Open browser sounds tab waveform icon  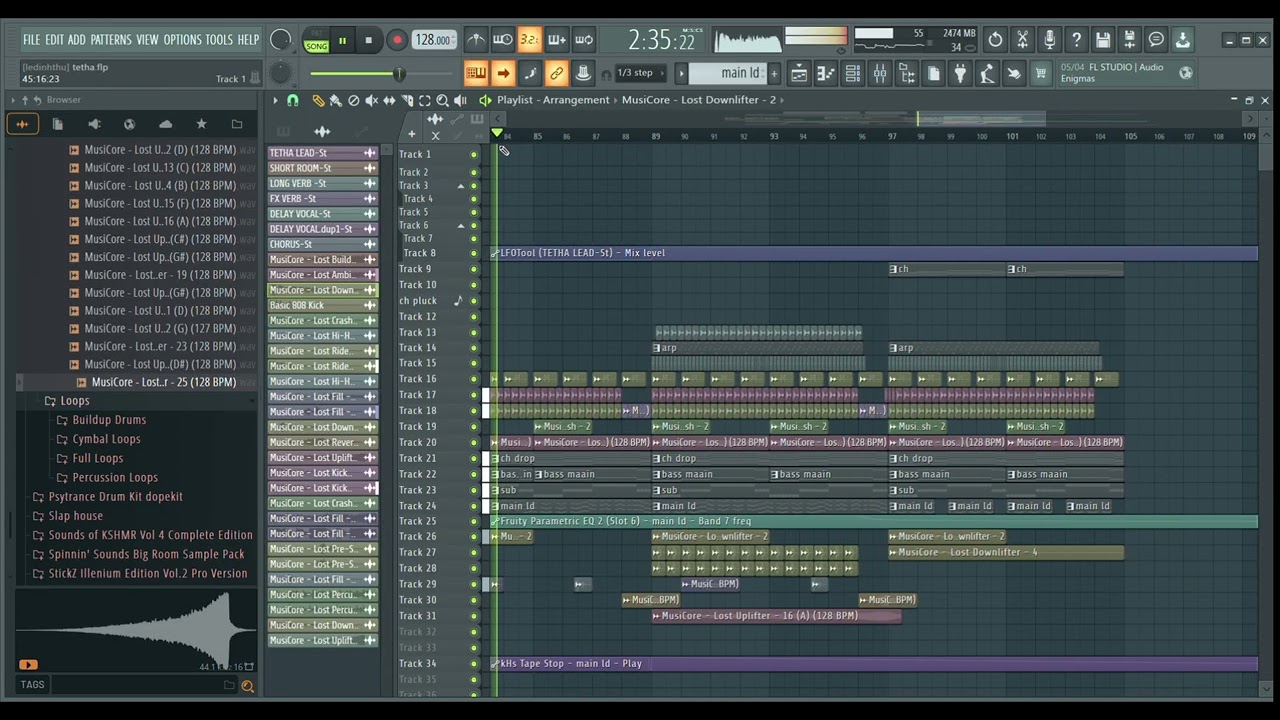21,124
